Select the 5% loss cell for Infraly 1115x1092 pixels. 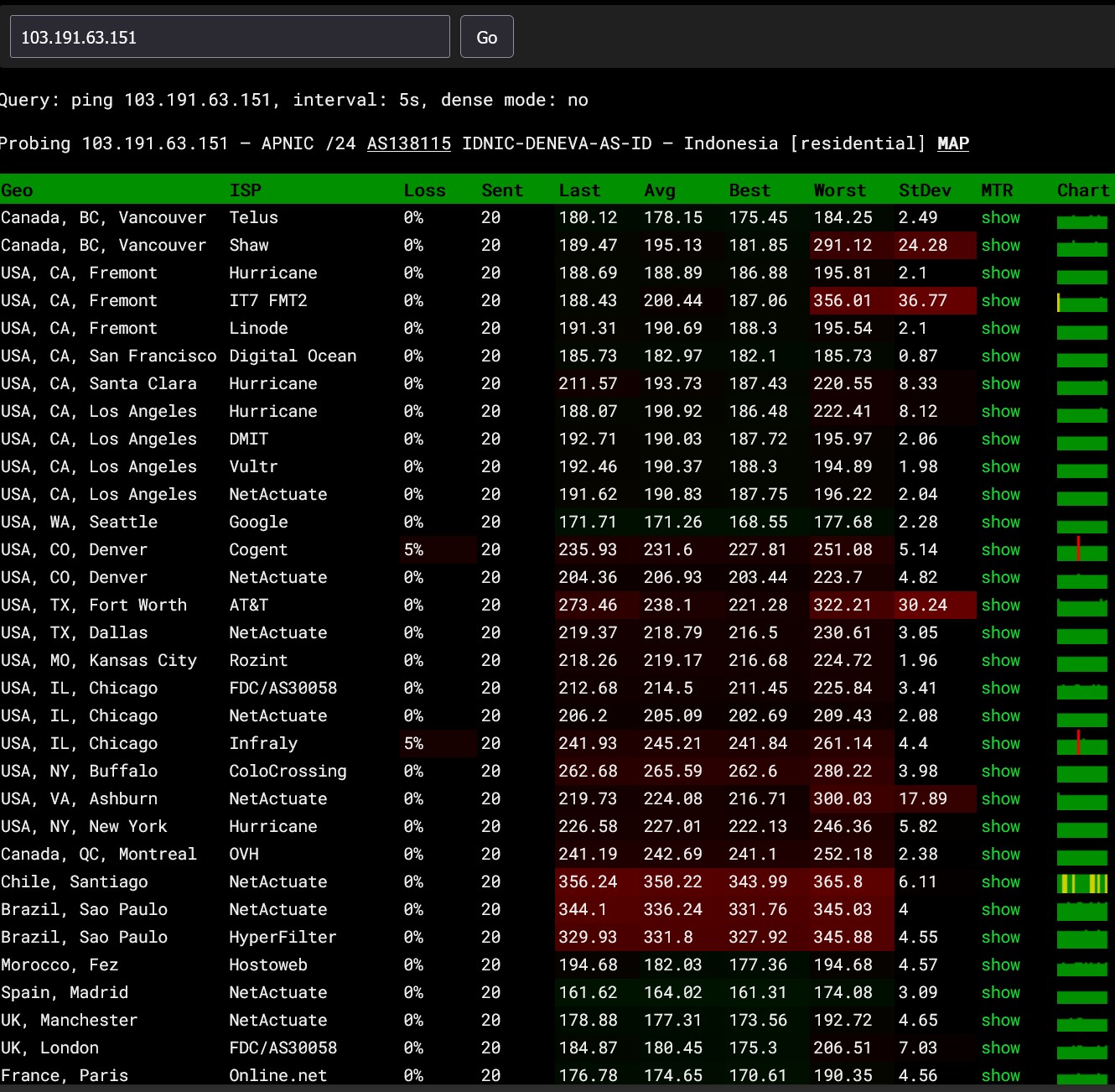point(438,743)
